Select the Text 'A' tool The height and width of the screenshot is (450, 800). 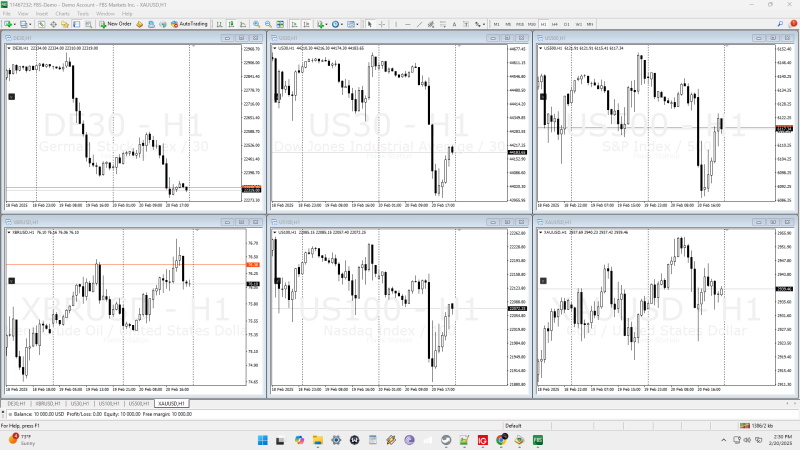454,24
